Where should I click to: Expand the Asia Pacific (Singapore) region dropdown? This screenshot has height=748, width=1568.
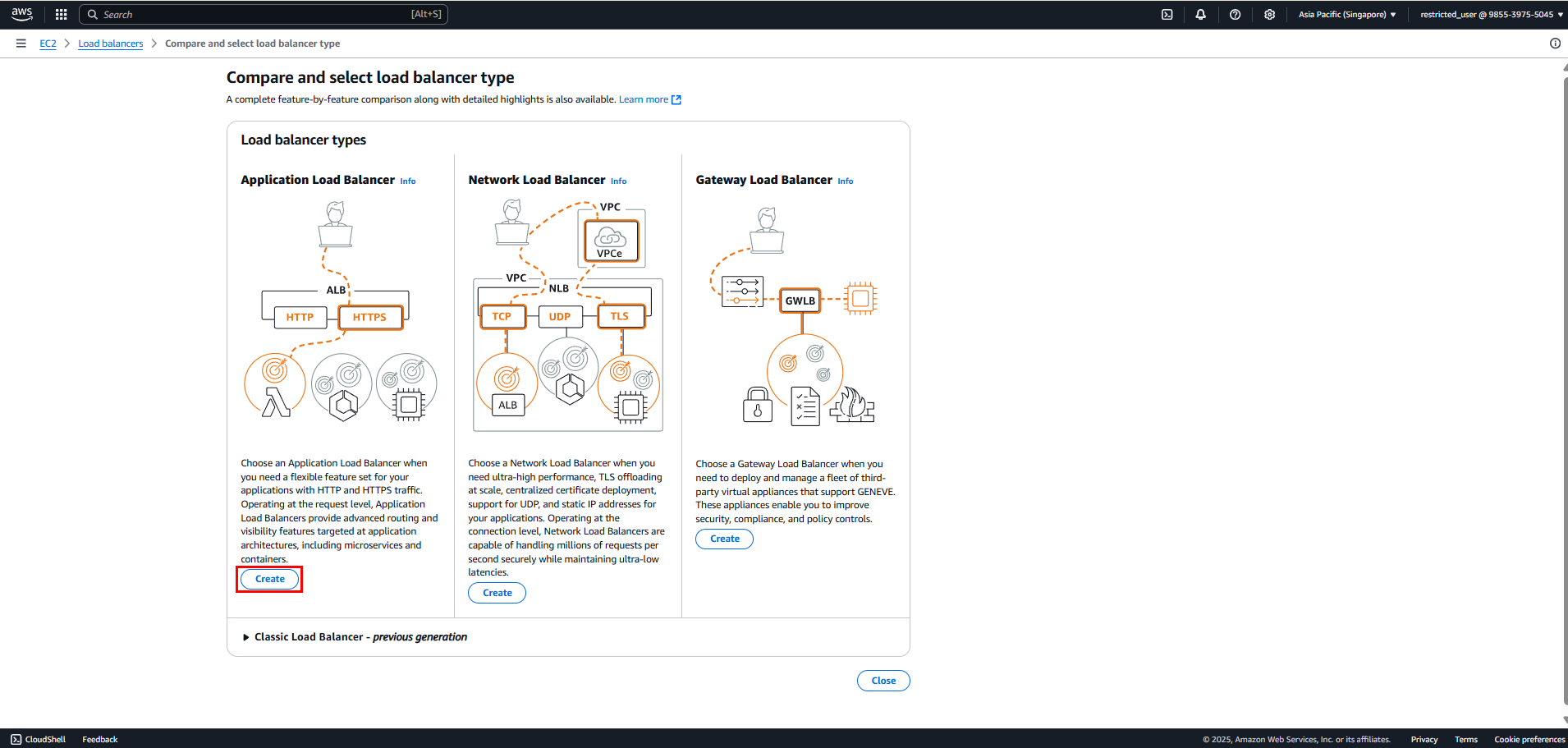(1347, 14)
